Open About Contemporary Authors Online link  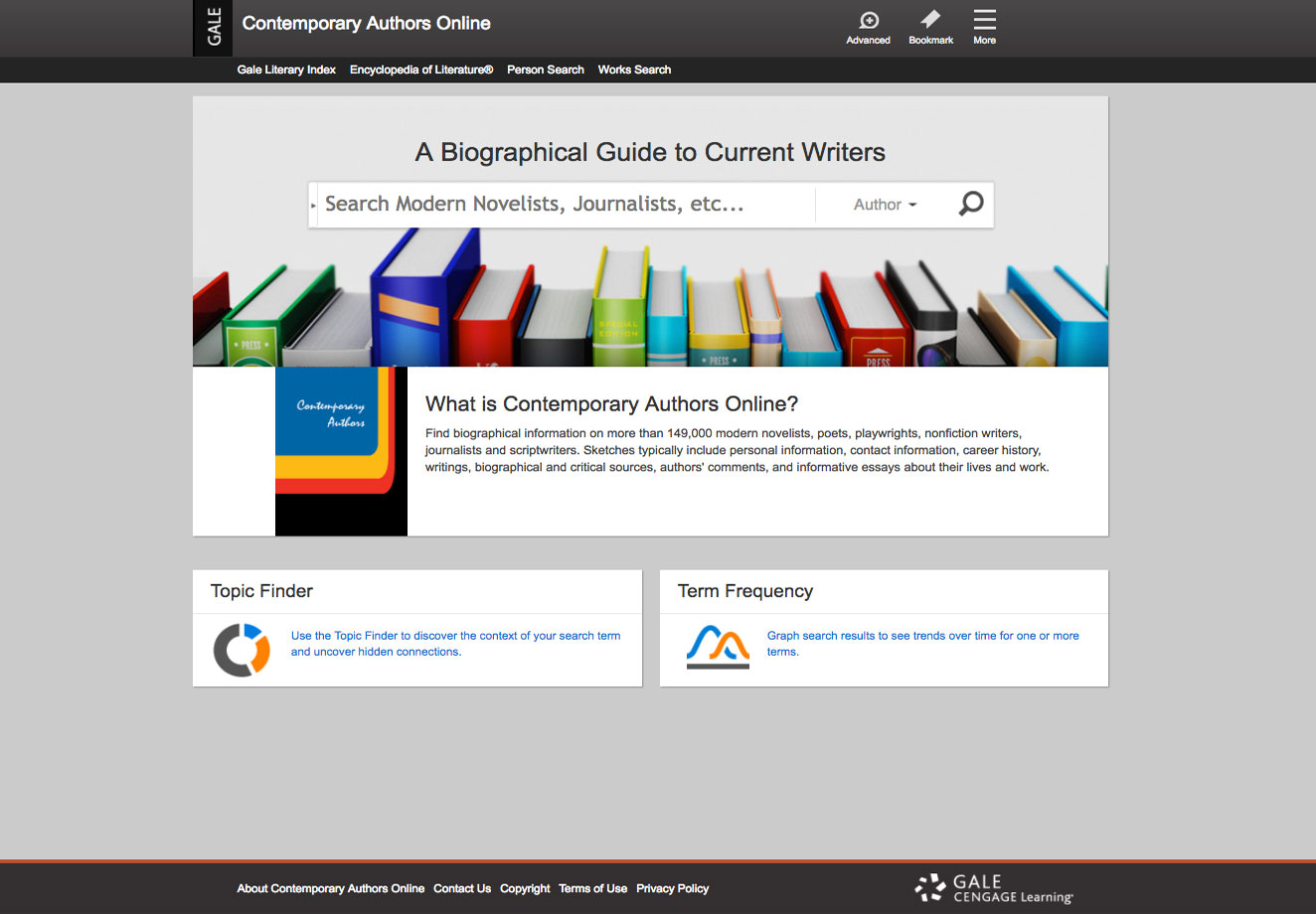pyautogui.click(x=331, y=888)
